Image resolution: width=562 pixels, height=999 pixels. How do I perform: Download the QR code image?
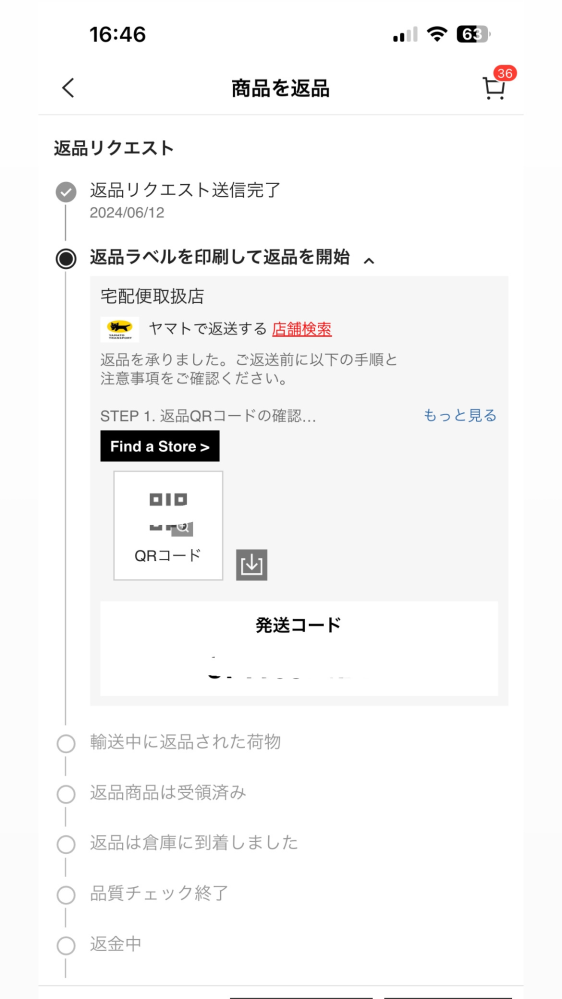(x=252, y=564)
